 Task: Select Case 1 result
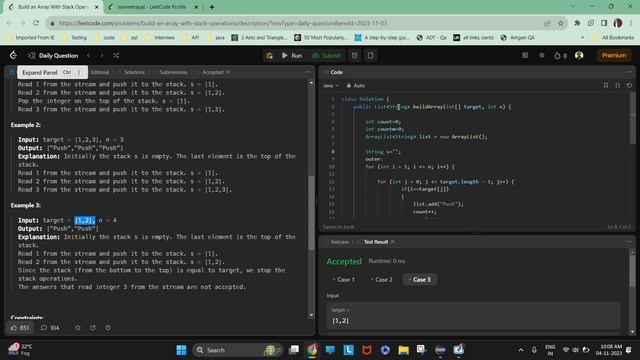(344, 280)
